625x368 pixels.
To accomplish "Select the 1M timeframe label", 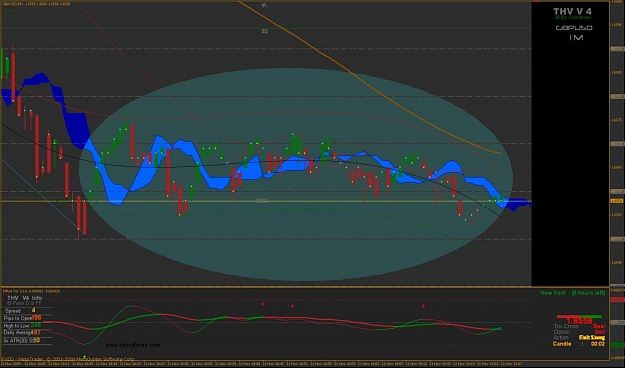I will point(576,37).
